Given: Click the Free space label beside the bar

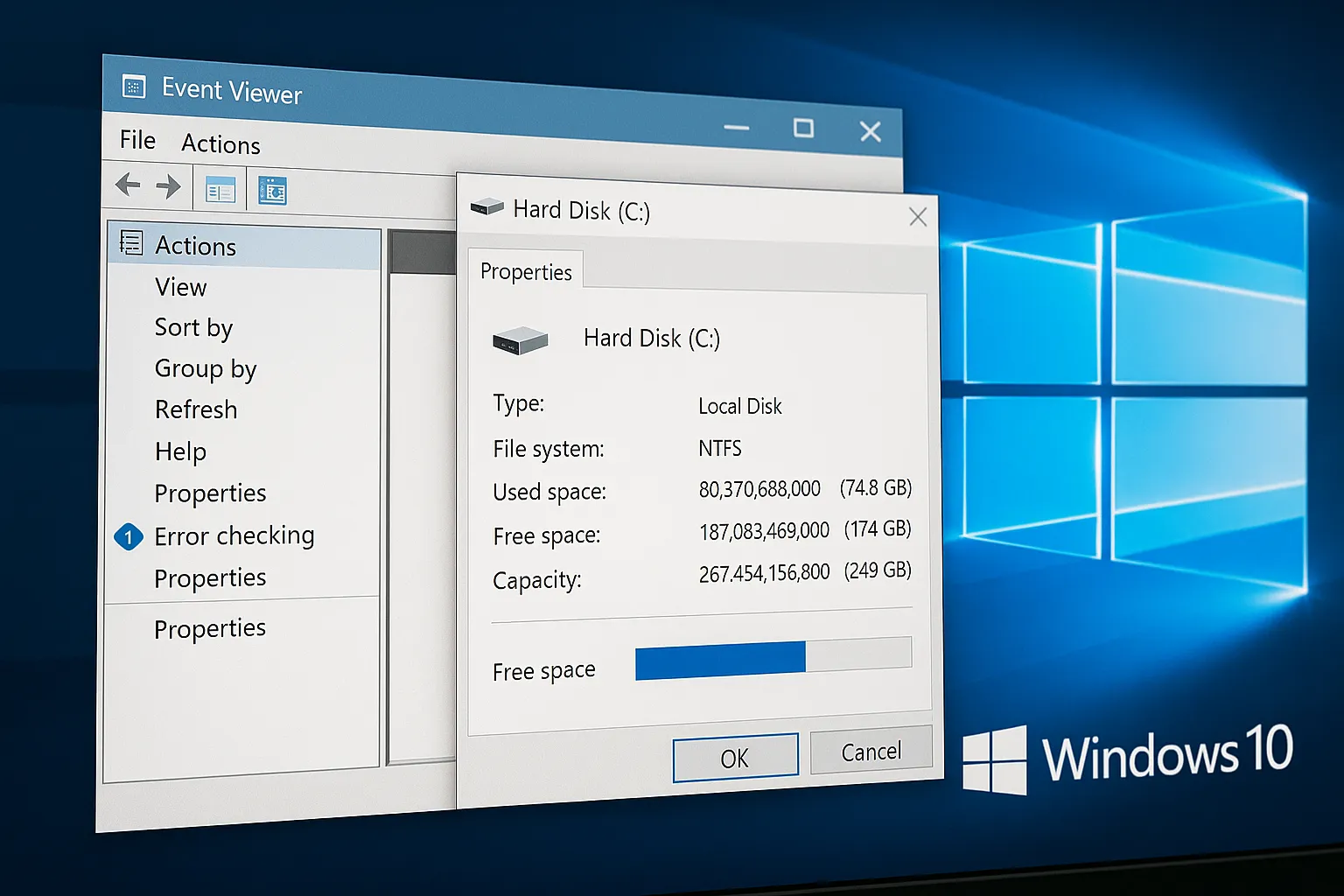Looking at the screenshot, I should (543, 671).
